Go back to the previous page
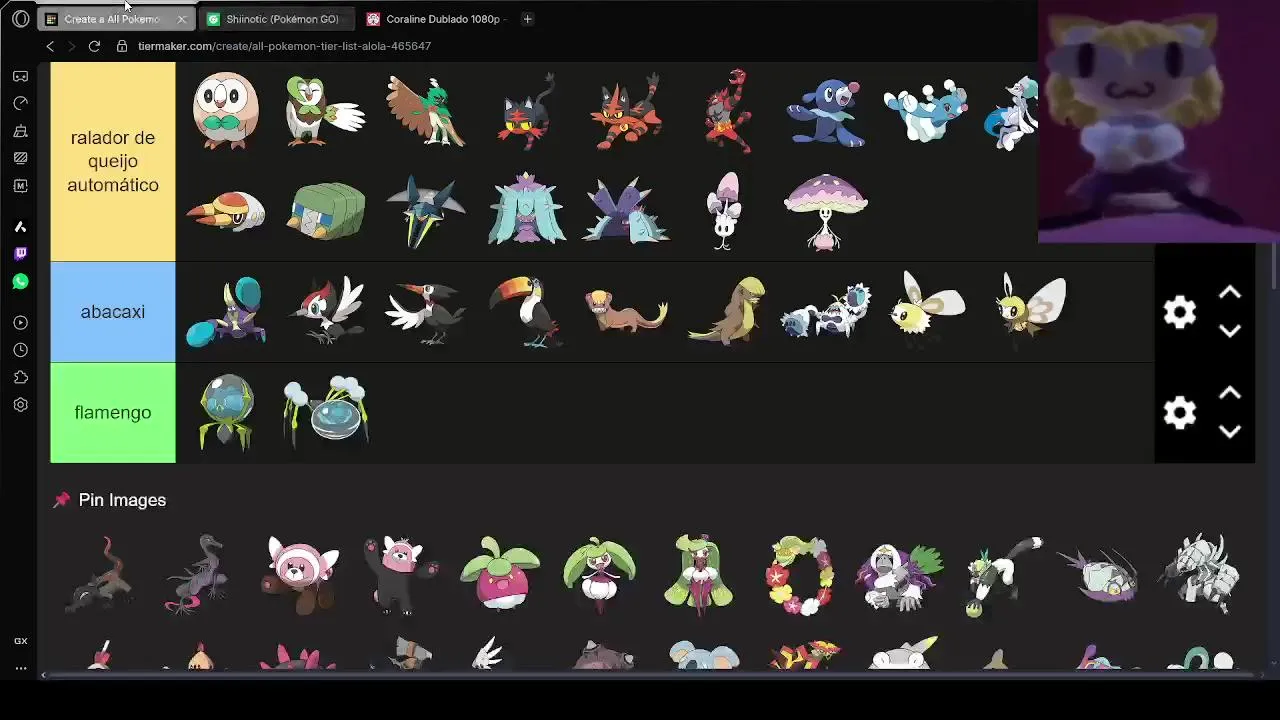Screen dimensions: 1280x720 tap(50, 46)
